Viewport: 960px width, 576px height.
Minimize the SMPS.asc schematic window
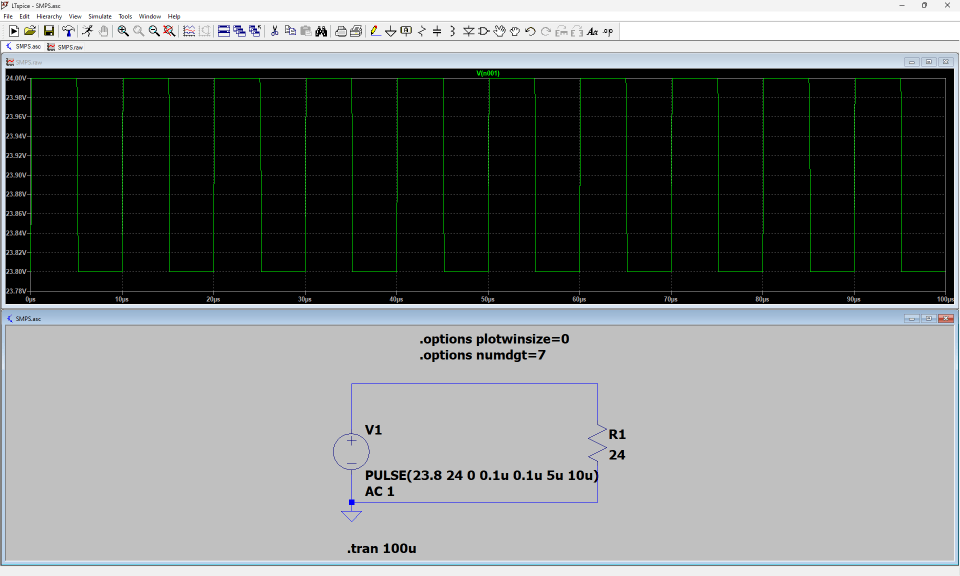912,318
